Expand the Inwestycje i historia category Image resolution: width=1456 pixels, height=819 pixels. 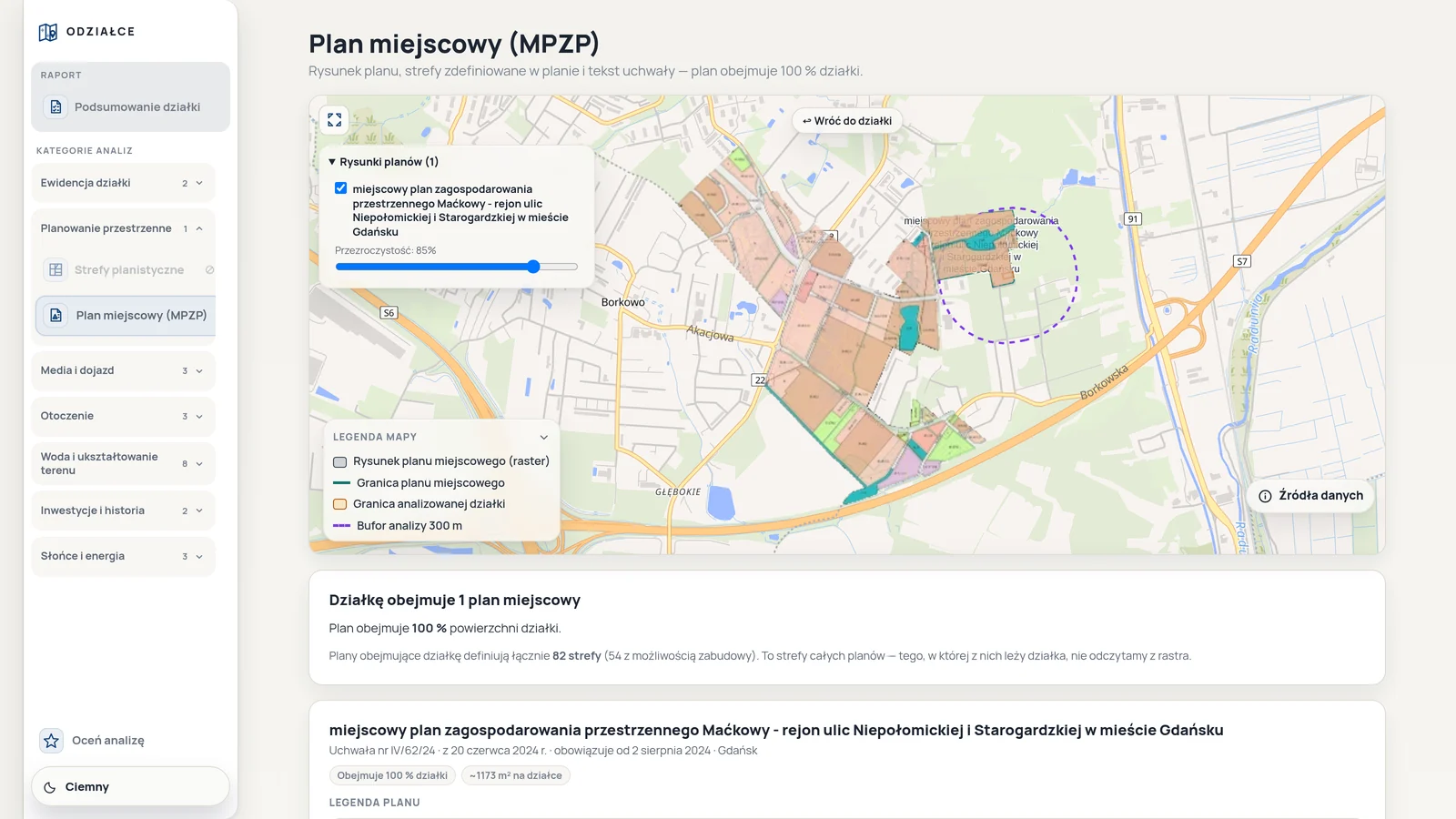123,511
